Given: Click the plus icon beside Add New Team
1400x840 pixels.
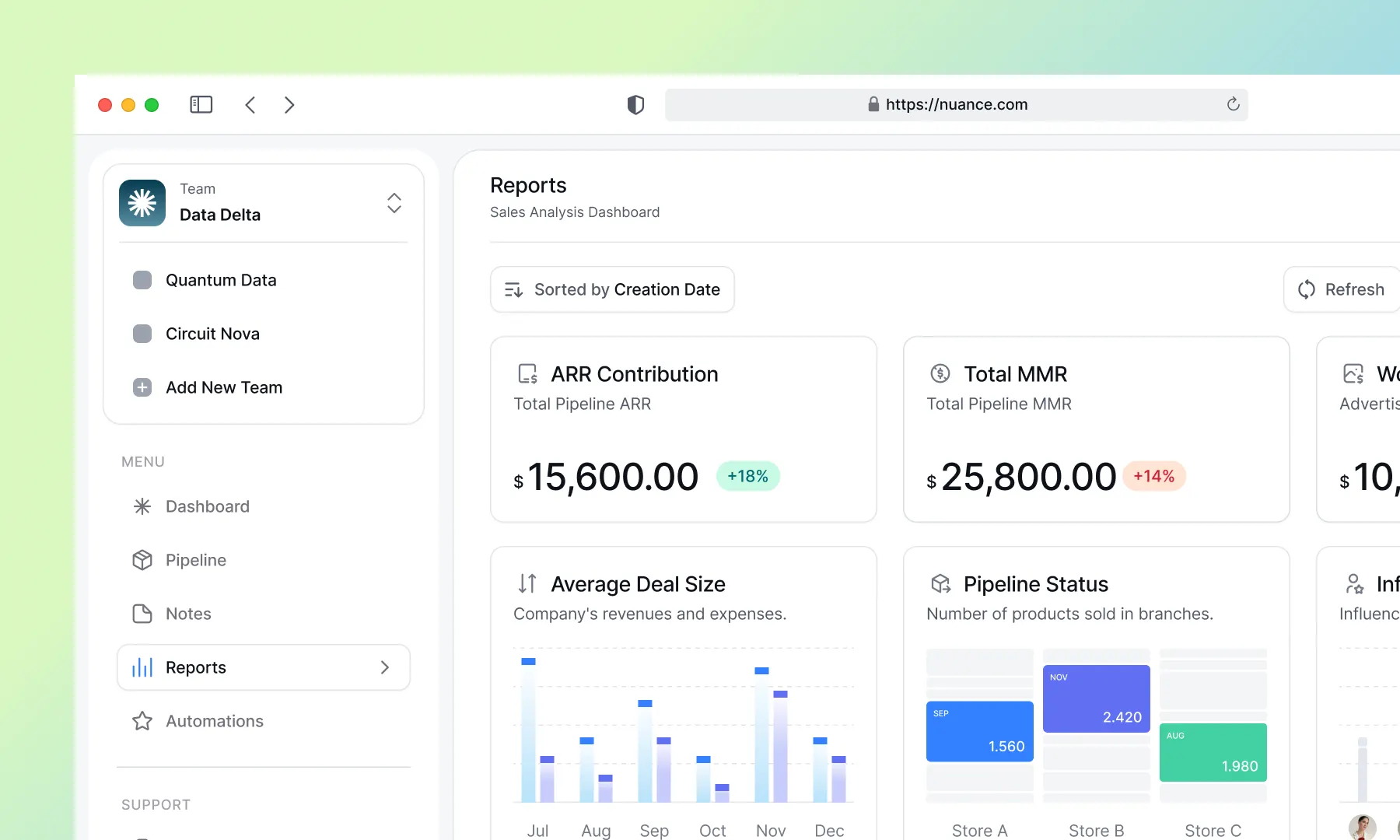Looking at the screenshot, I should [142, 387].
